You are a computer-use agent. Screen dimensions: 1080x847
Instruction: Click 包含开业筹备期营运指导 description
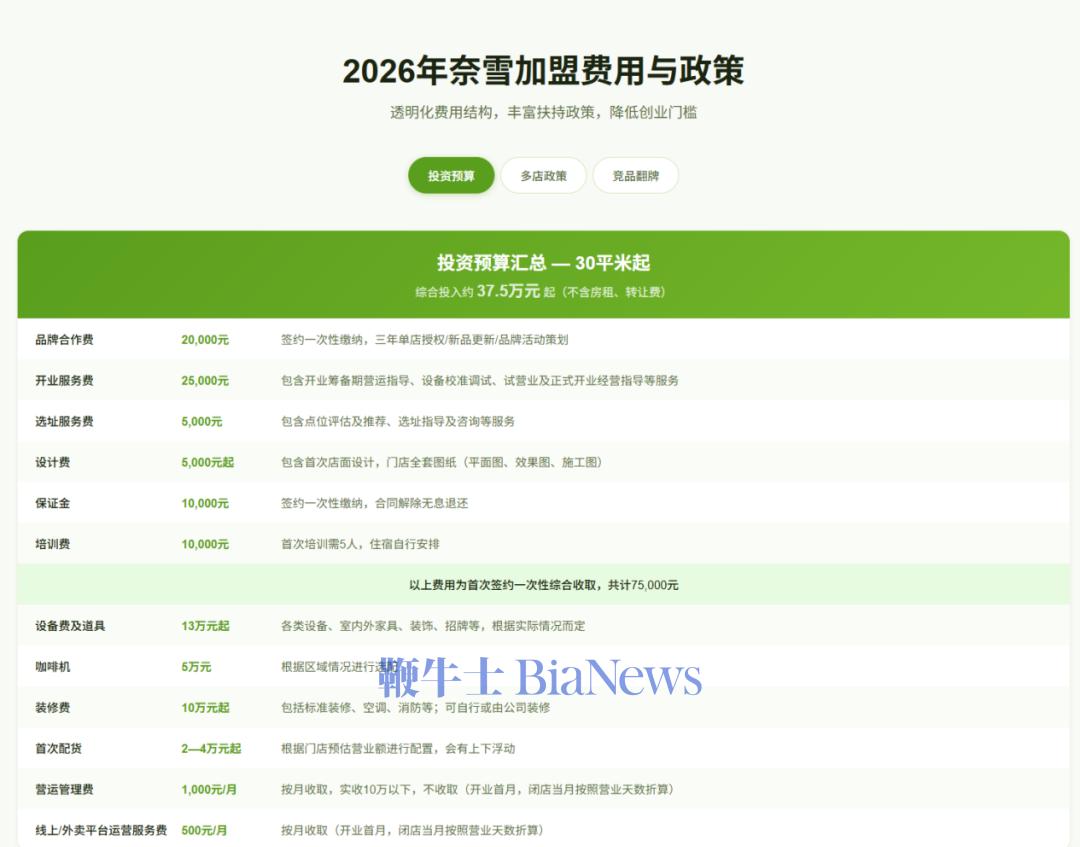479,380
